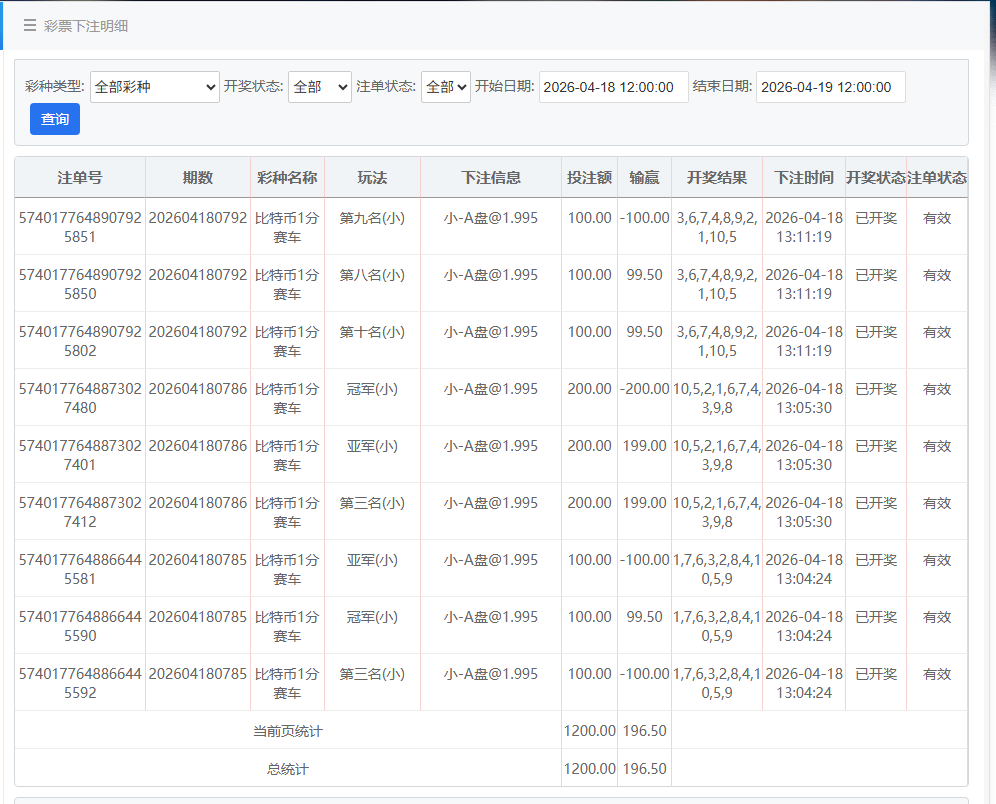Screen dimensions: 996x804
Task: Click the 投注额 column header
Action: pyautogui.click(x=589, y=178)
